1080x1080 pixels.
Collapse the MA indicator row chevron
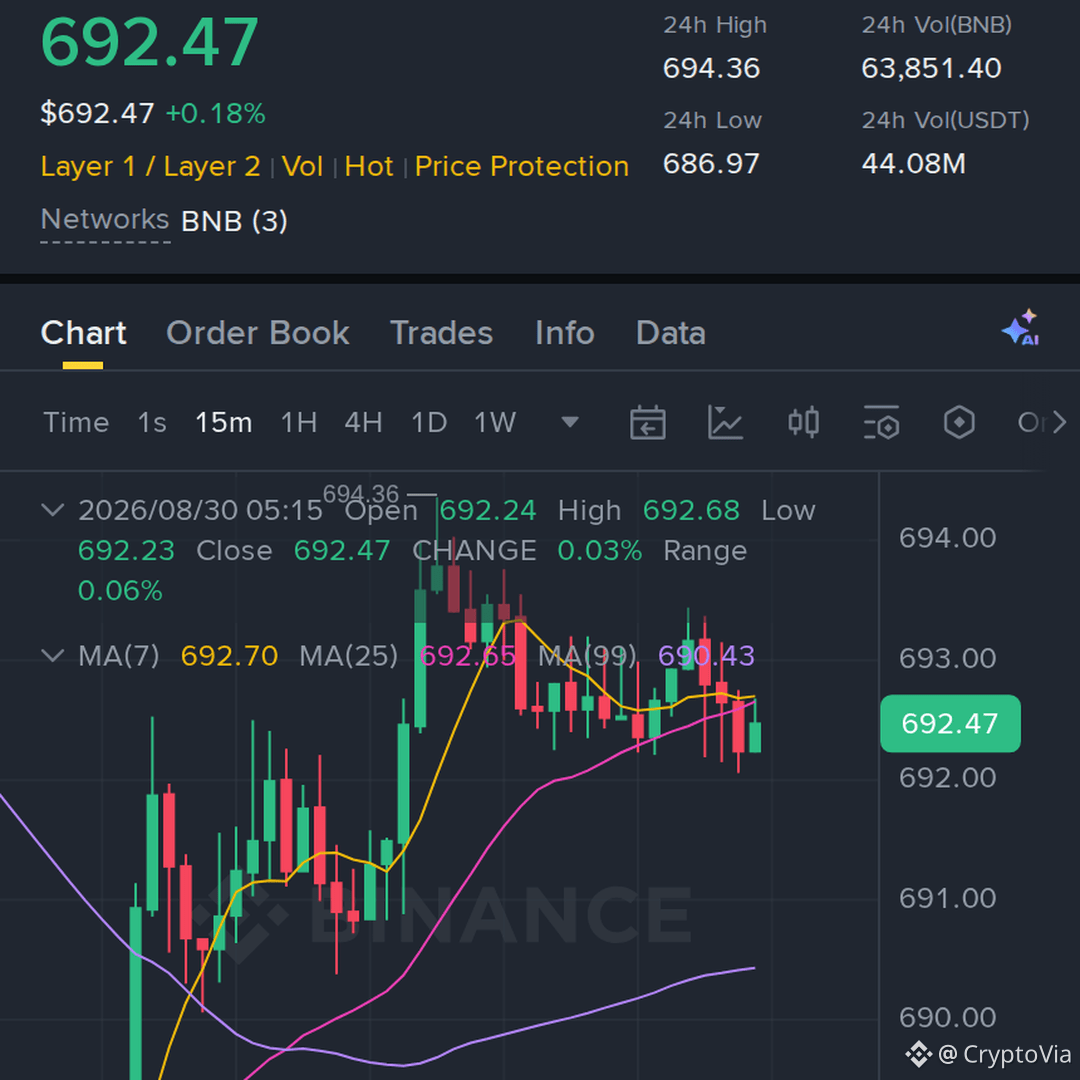pyautogui.click(x=53, y=655)
